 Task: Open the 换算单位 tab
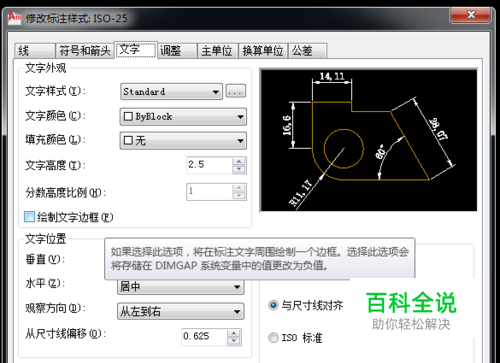[x=263, y=51]
